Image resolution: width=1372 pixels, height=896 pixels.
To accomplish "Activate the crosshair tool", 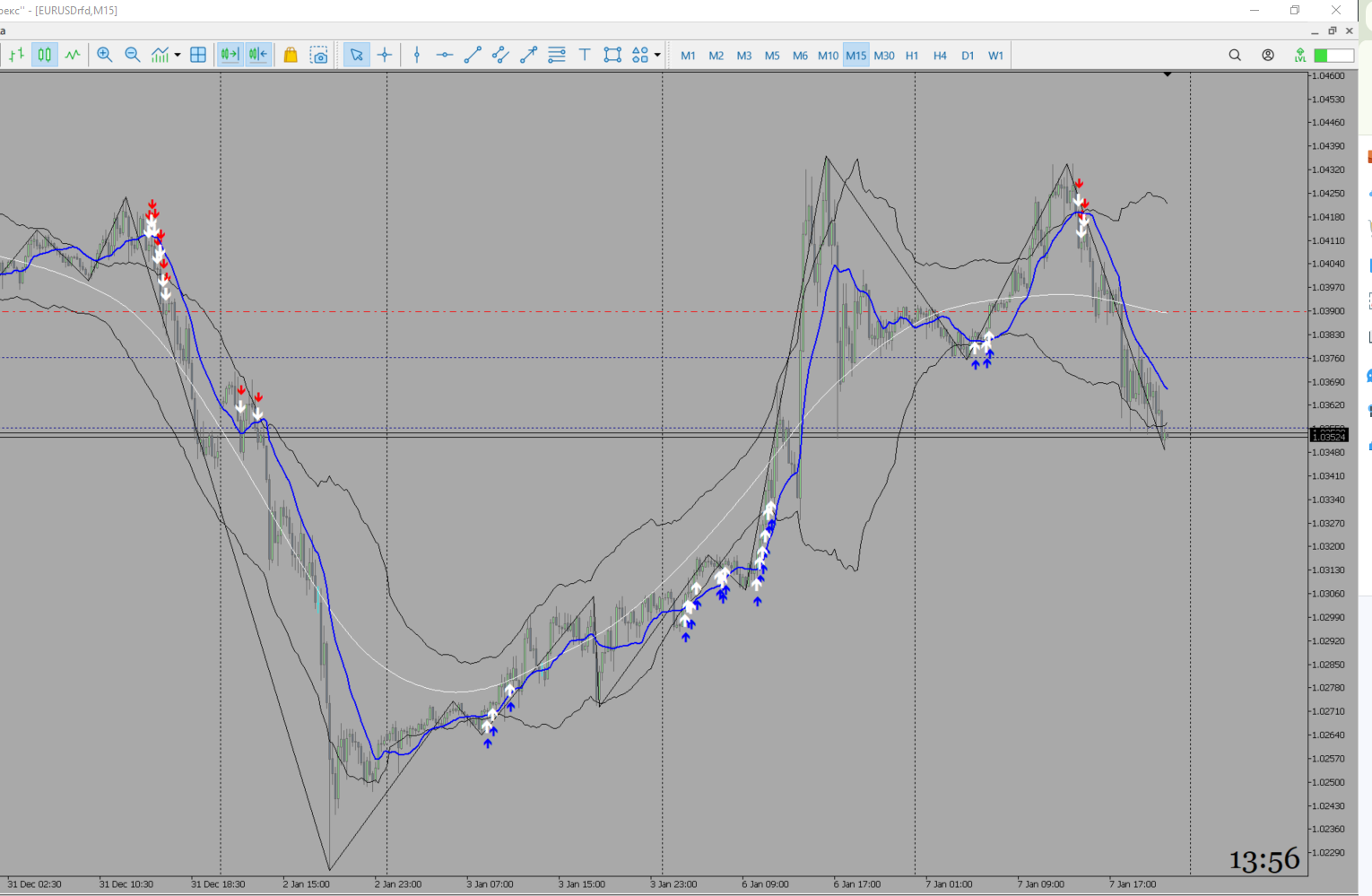I will (x=385, y=55).
